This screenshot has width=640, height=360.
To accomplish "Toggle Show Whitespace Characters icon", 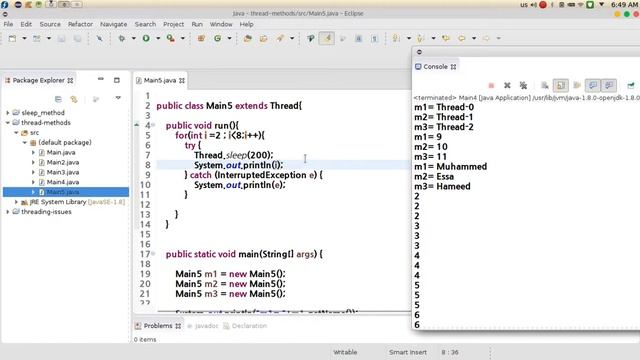I will 374,38.
